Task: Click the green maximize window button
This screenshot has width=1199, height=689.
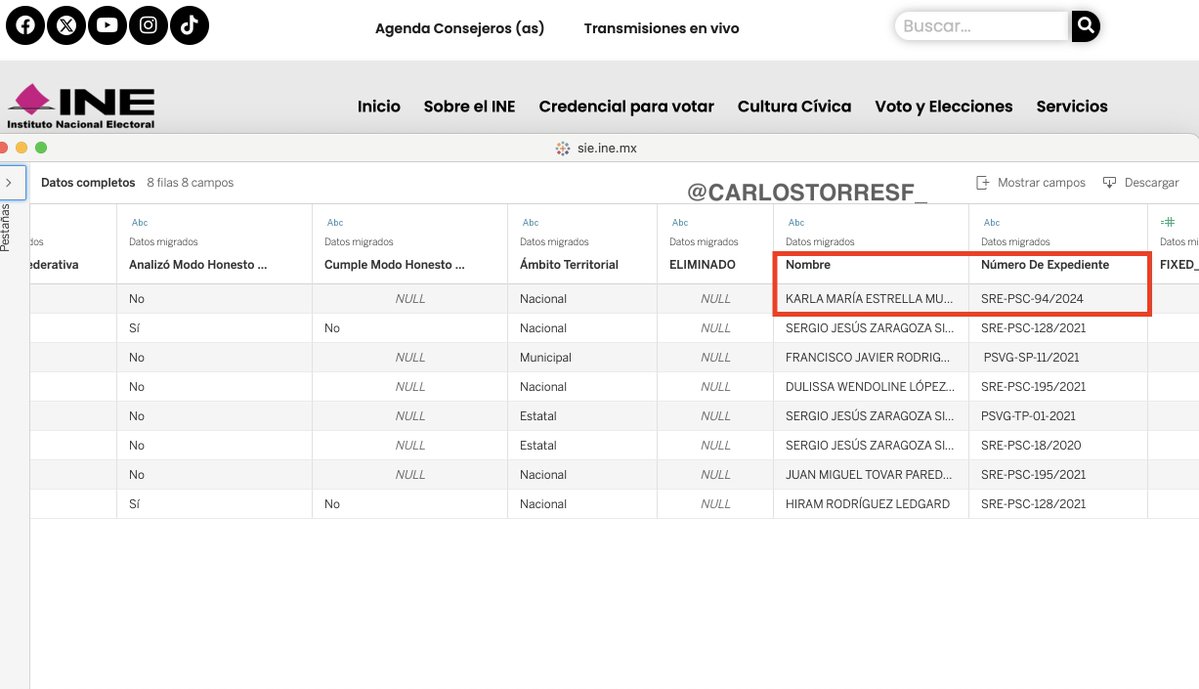Action: click(x=41, y=148)
